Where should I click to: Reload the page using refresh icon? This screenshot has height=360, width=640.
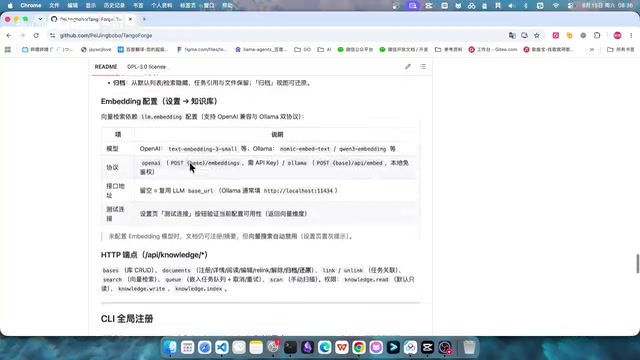click(x=36, y=36)
